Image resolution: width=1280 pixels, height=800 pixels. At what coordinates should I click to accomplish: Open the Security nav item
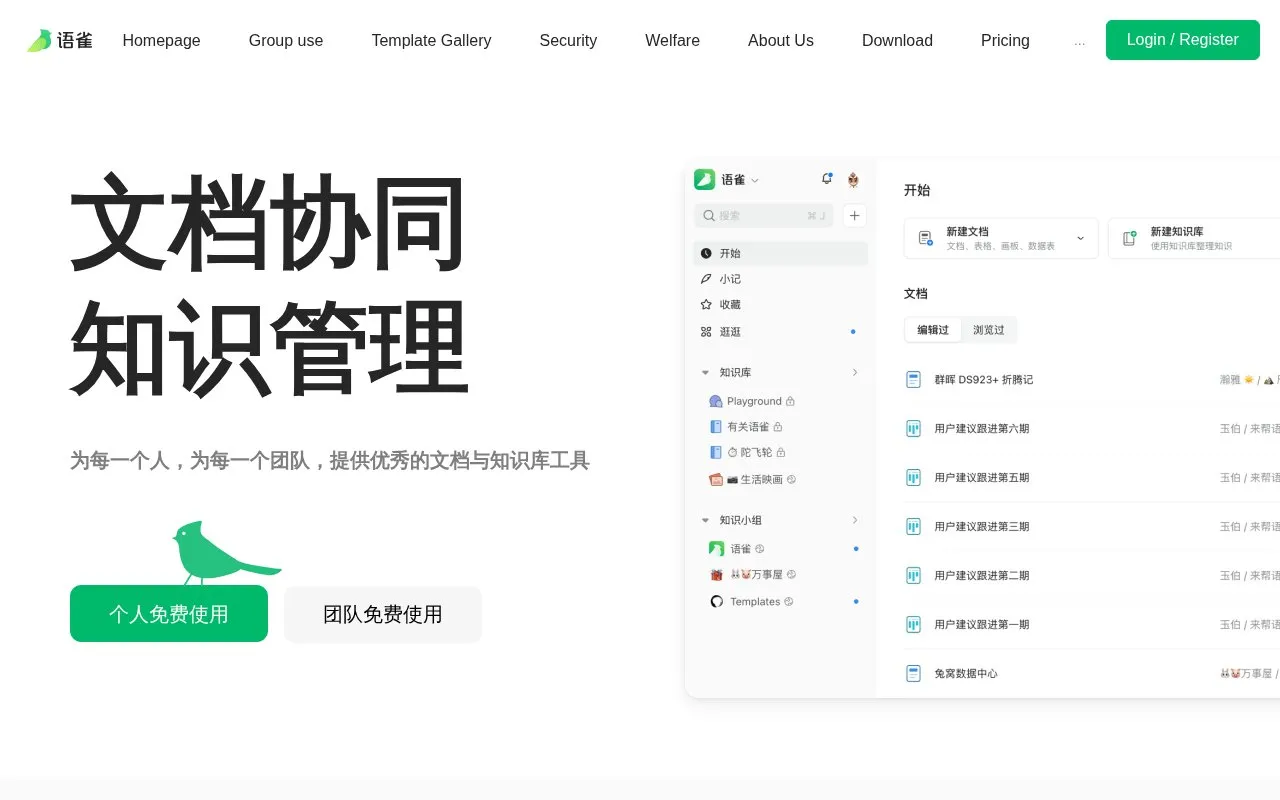pyautogui.click(x=568, y=40)
